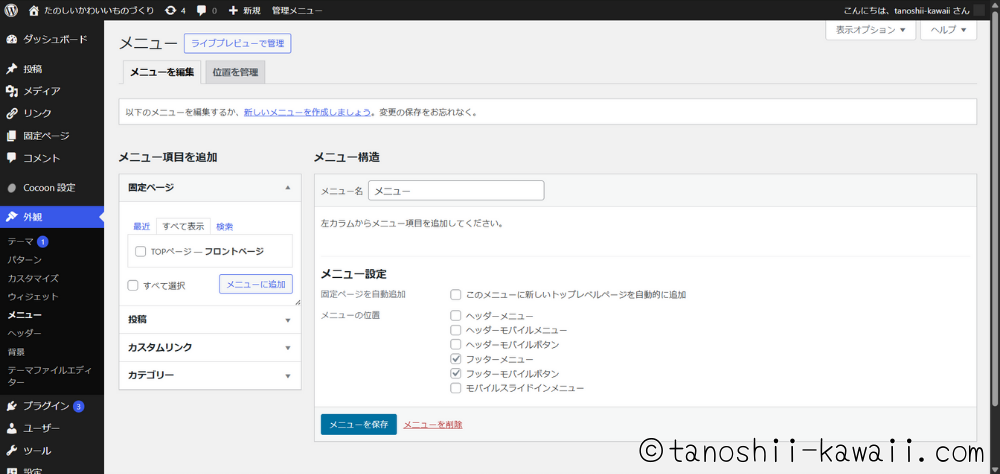Click ライブプレビューで管理 button
The height and width of the screenshot is (474, 1000).
237,43
